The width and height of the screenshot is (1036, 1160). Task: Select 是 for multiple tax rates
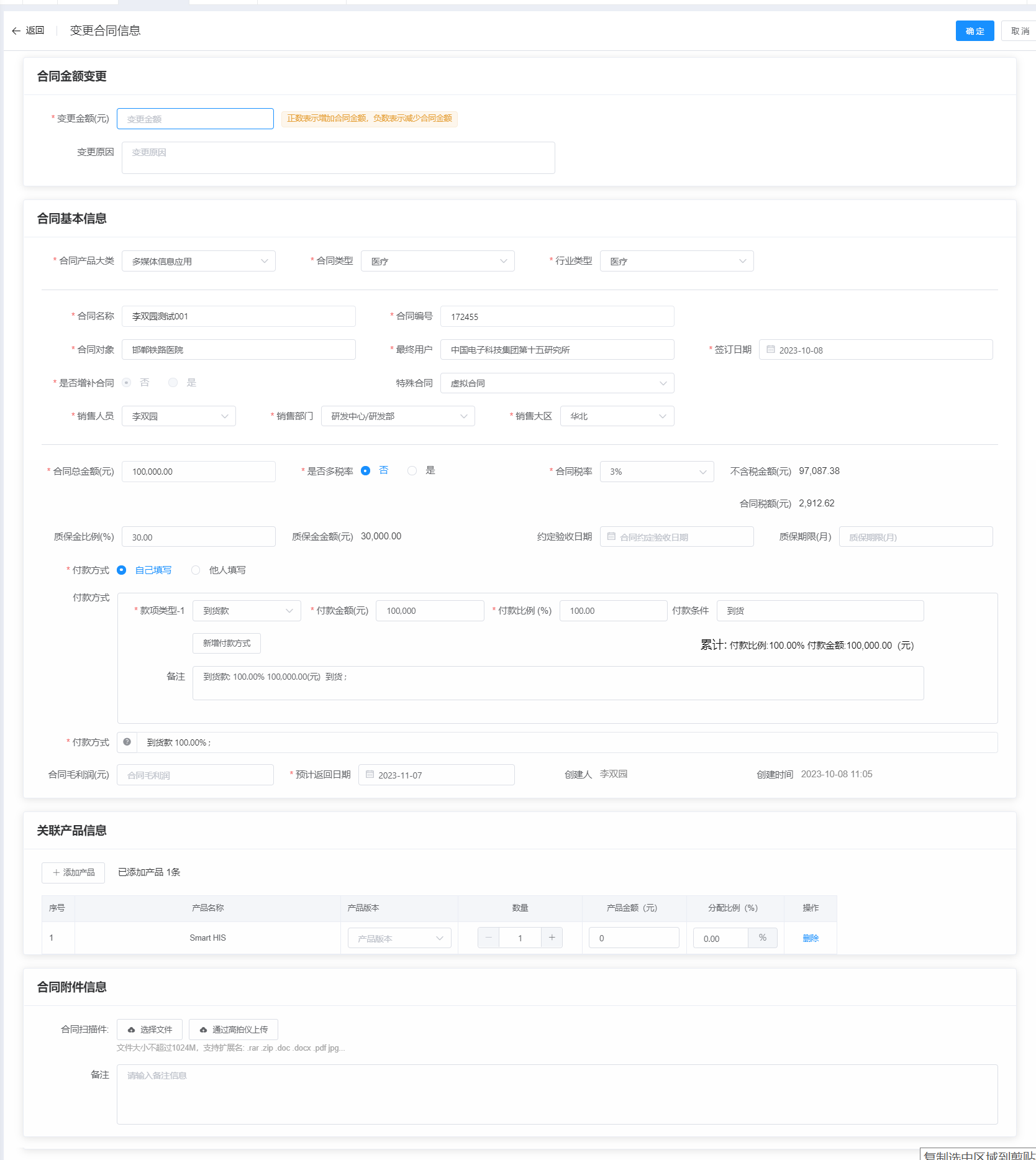tap(412, 471)
